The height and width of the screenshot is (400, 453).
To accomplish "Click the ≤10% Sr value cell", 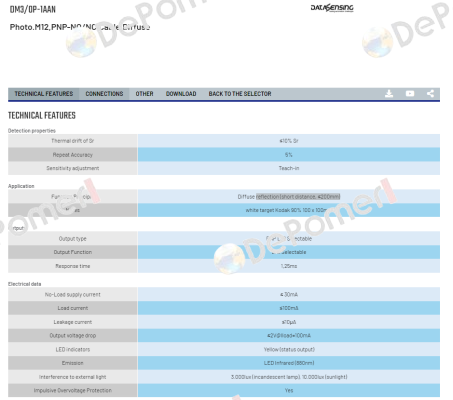I will 289,141.
